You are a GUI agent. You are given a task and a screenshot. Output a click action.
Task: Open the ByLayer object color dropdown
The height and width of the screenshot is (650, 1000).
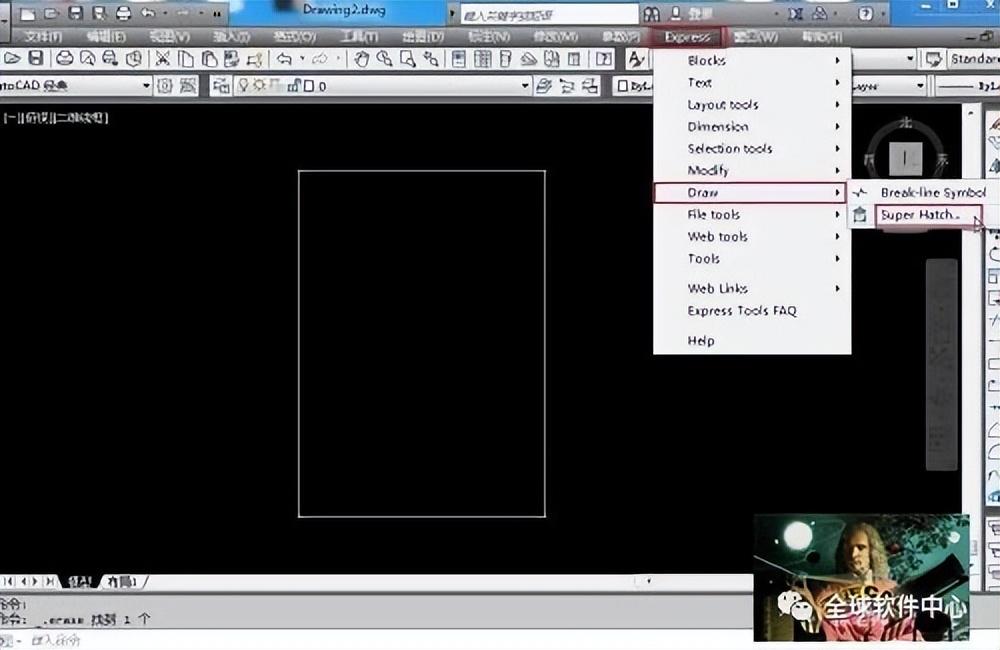click(632, 85)
